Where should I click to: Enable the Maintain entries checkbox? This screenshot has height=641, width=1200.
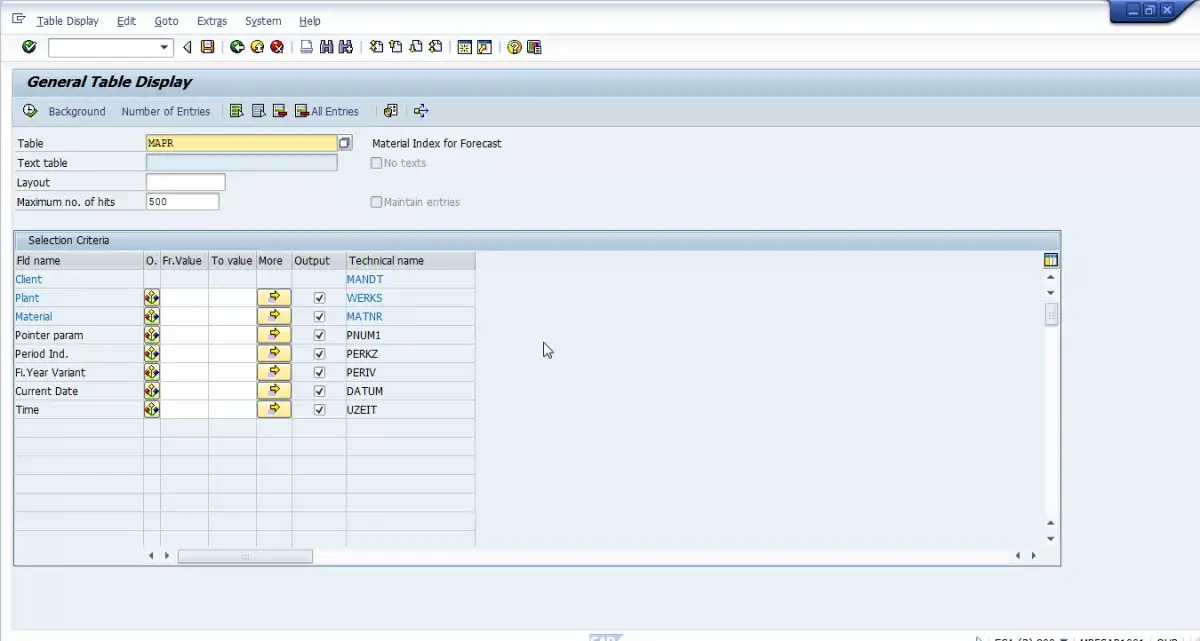coord(377,202)
